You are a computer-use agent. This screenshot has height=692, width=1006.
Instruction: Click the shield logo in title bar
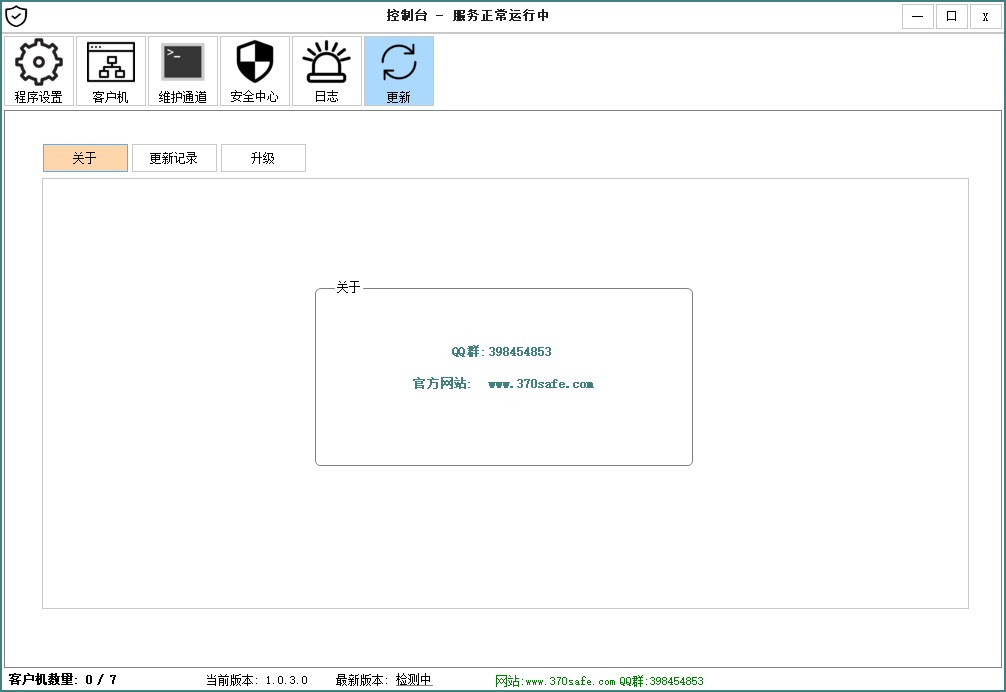15,16
